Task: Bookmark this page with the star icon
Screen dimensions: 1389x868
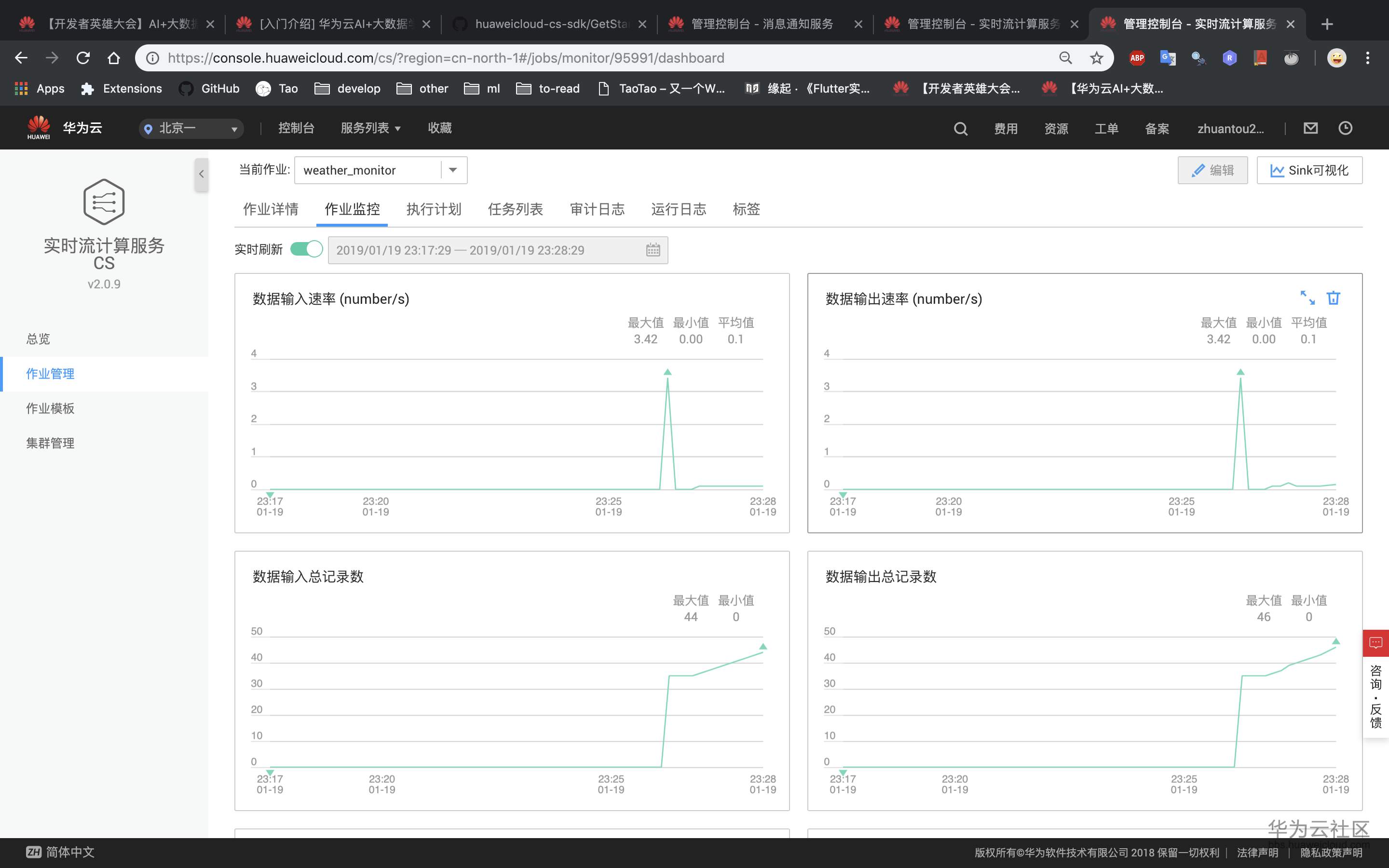Action: (x=1096, y=58)
